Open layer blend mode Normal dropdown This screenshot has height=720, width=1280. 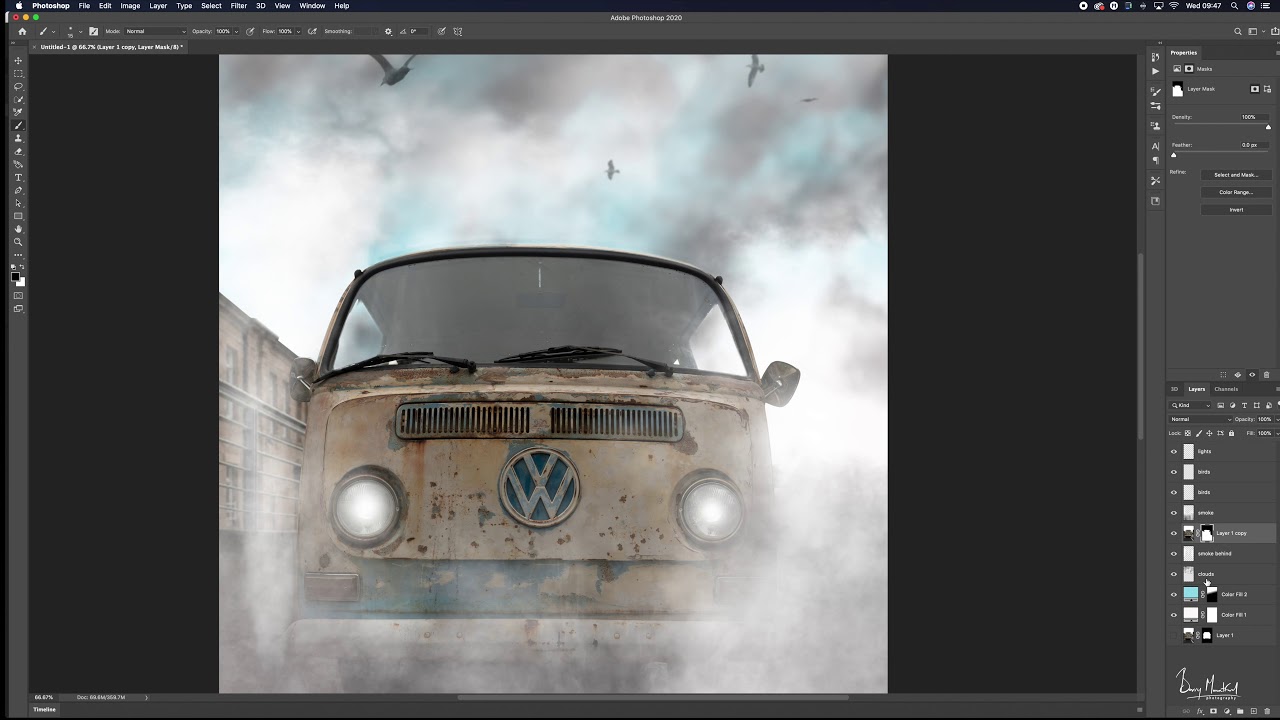[1200, 419]
